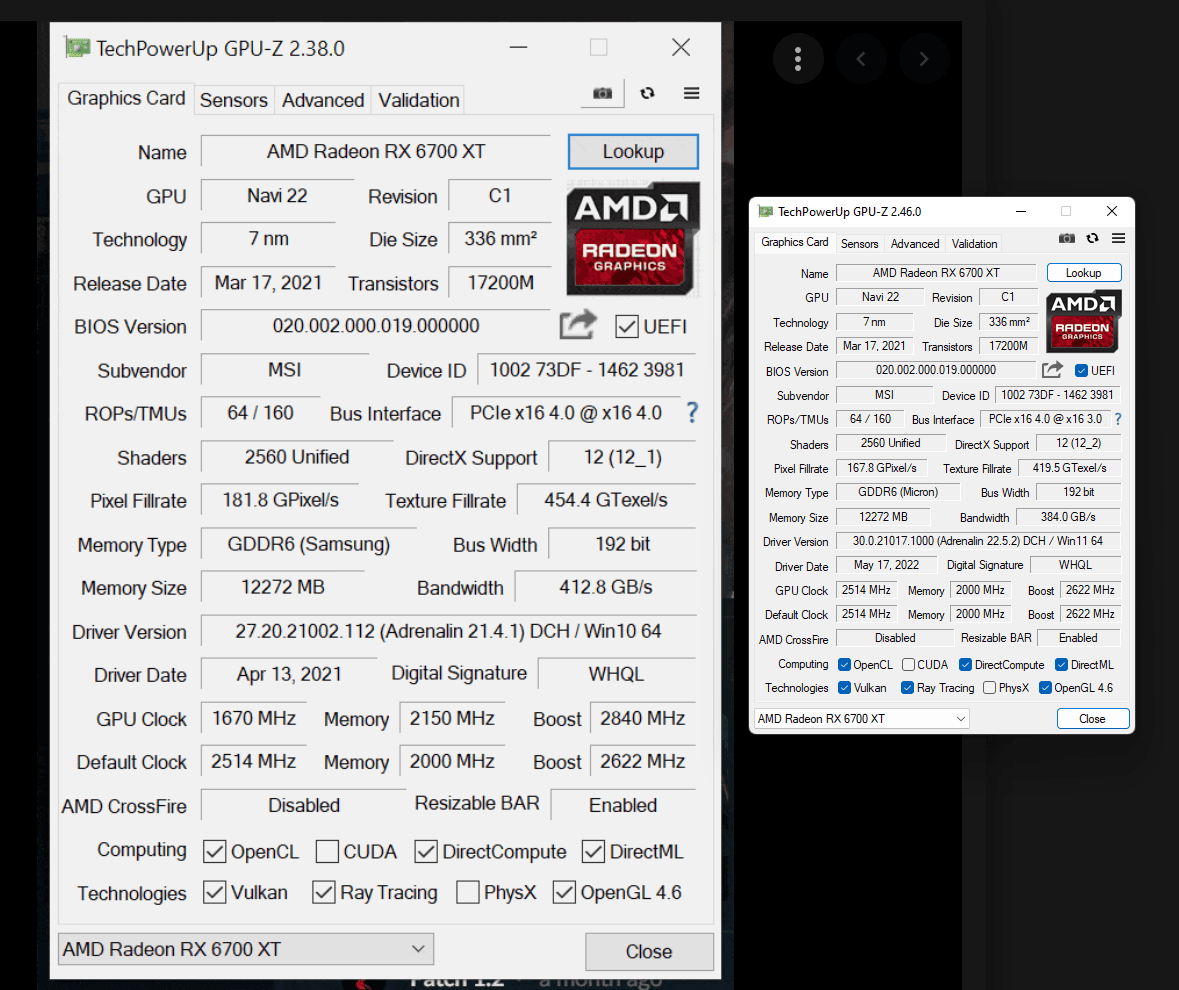Toggle DirectCompute checkbox in GPU-Z 2.38.0
1179x990 pixels.
426,852
